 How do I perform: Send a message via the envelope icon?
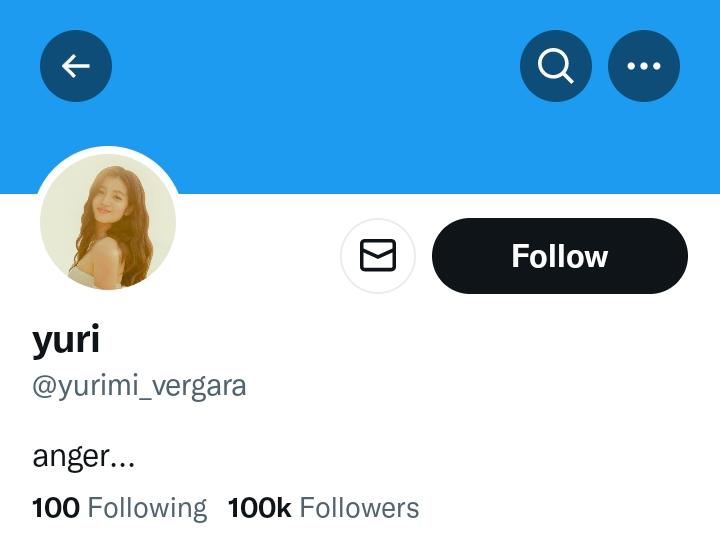[x=378, y=256]
